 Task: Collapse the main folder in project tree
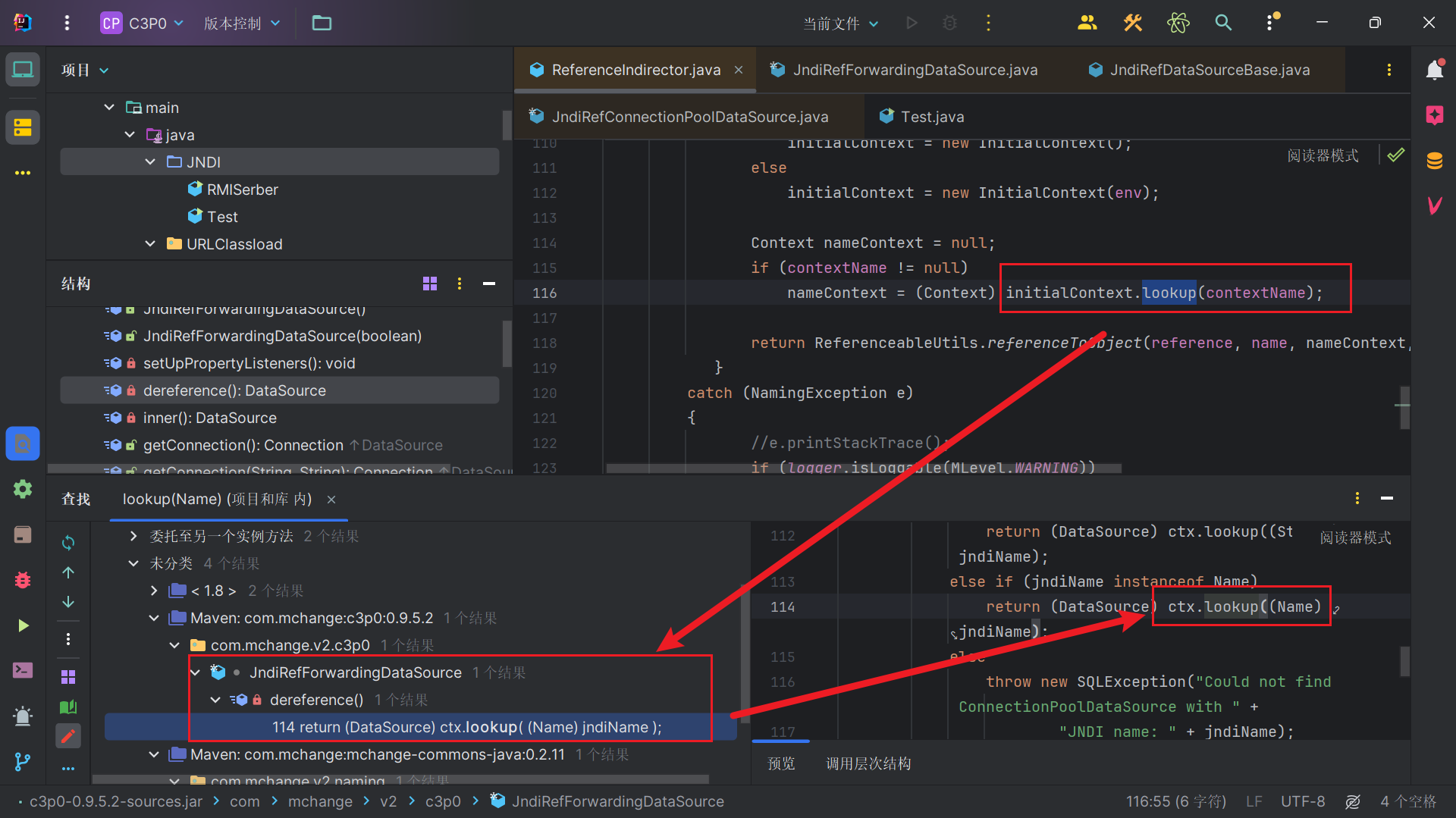(109, 108)
